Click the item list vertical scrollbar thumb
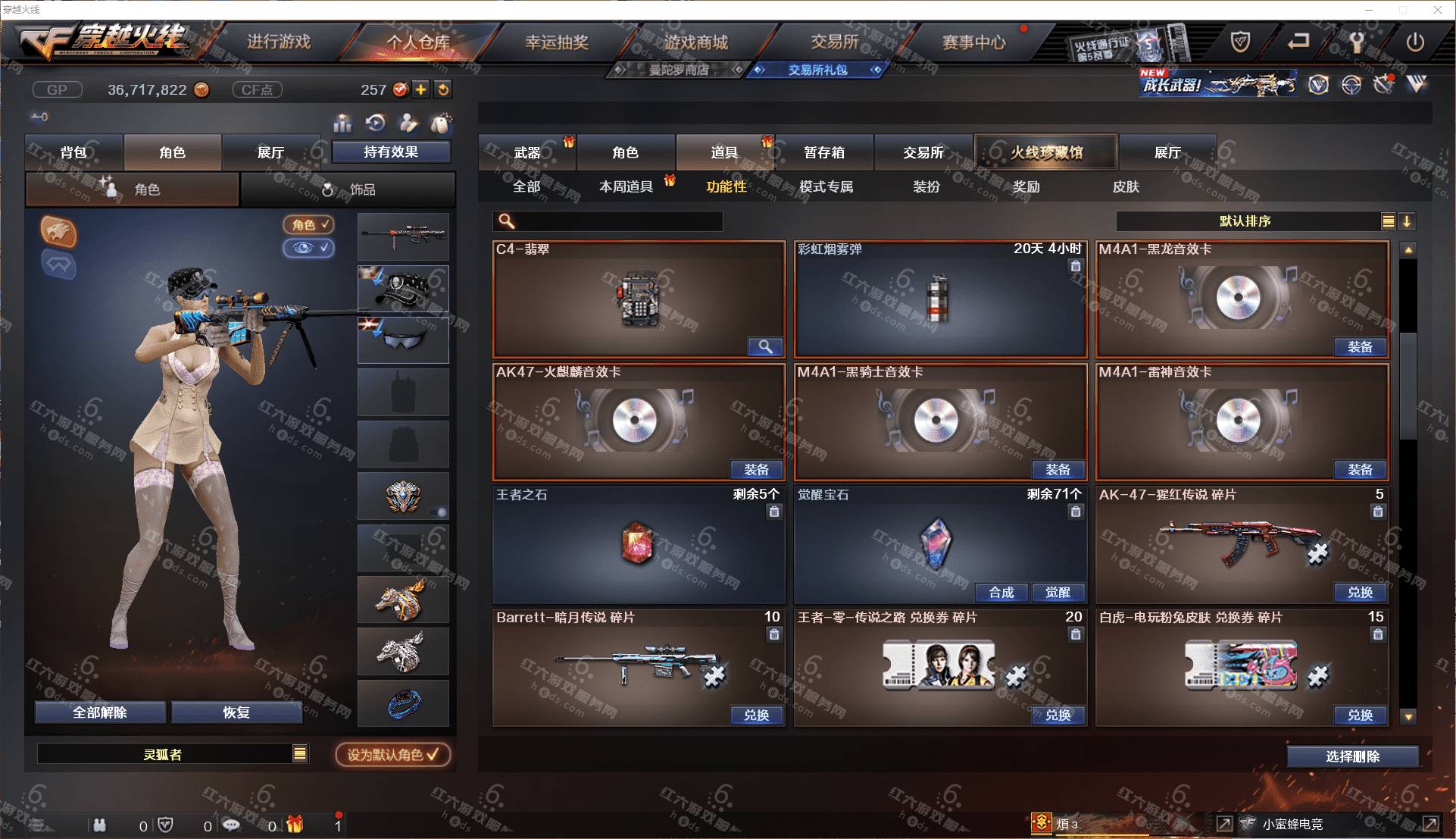 point(1408,385)
